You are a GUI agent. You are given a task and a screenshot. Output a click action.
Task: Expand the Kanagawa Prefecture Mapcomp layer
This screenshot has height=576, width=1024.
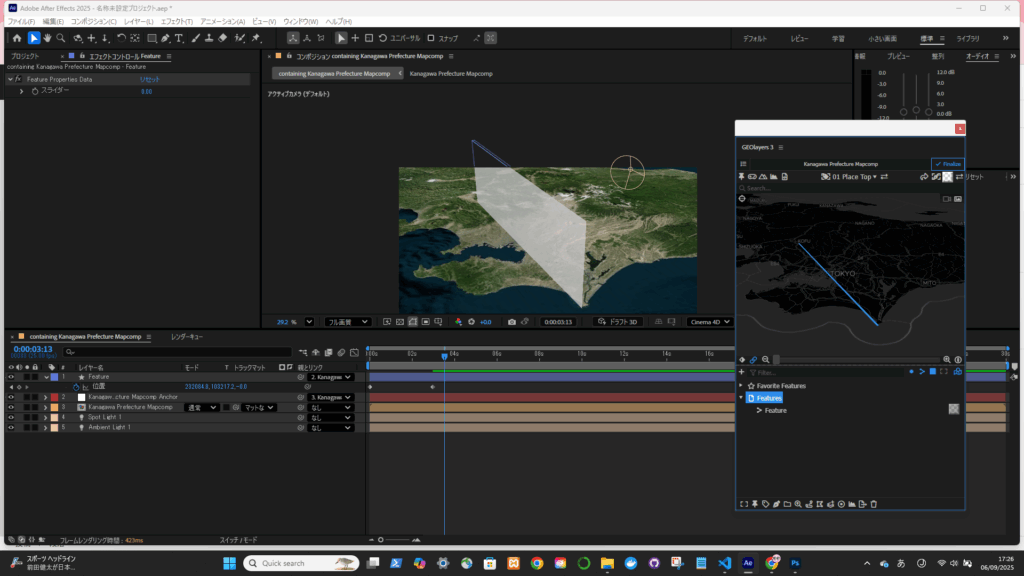[x=45, y=407]
